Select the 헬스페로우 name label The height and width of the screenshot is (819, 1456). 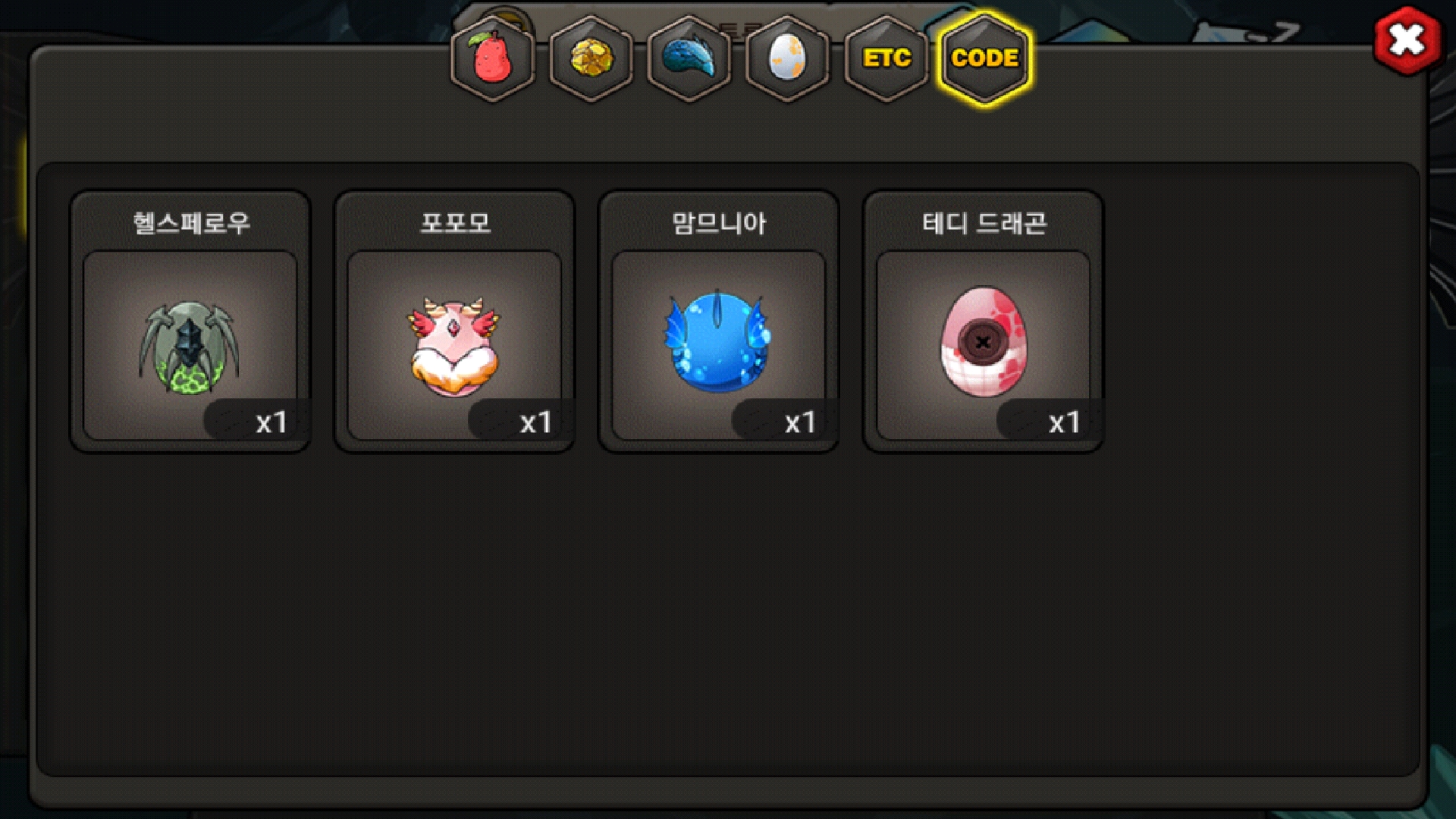191,223
